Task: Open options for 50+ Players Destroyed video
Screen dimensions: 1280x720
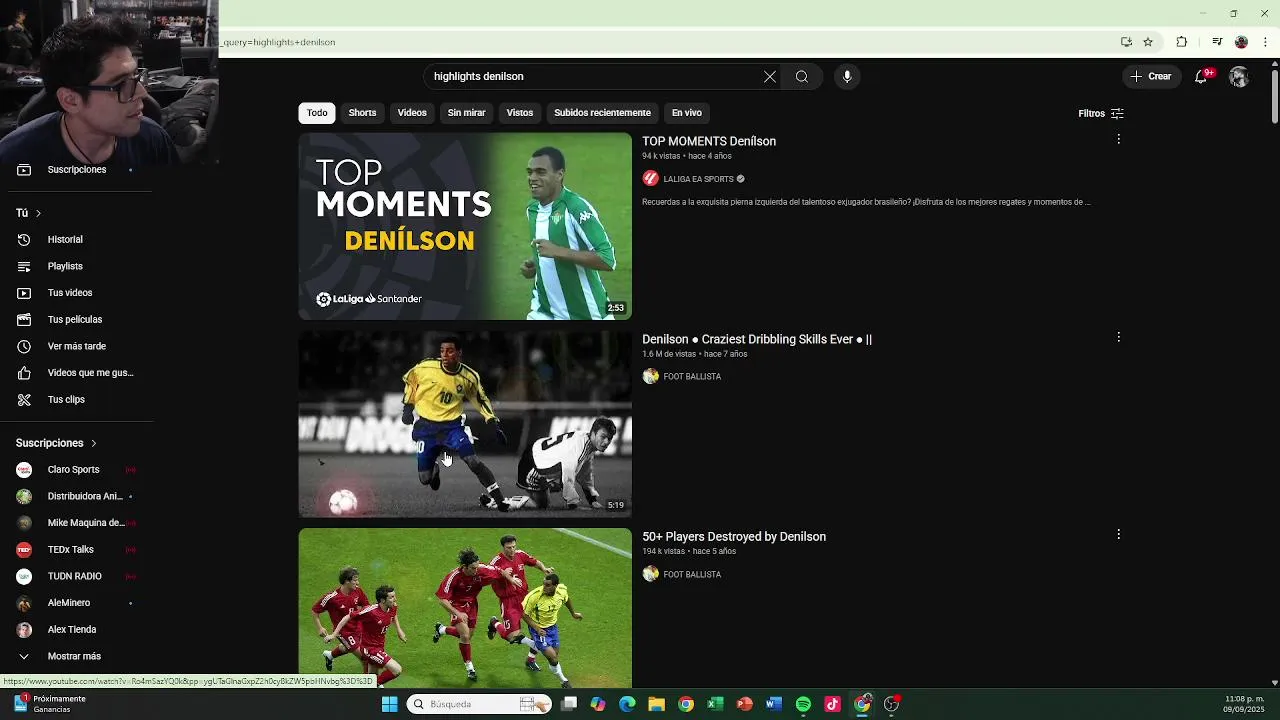Action: point(1118,535)
